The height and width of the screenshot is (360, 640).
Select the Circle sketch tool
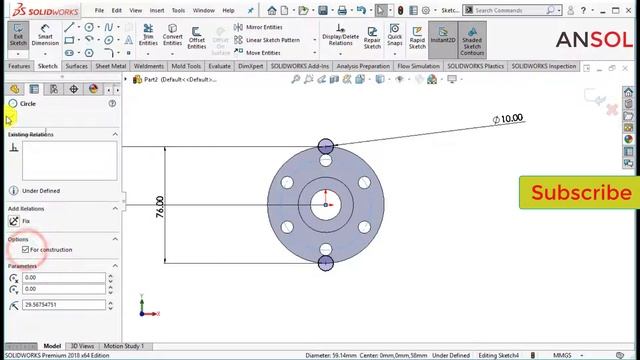click(89, 27)
